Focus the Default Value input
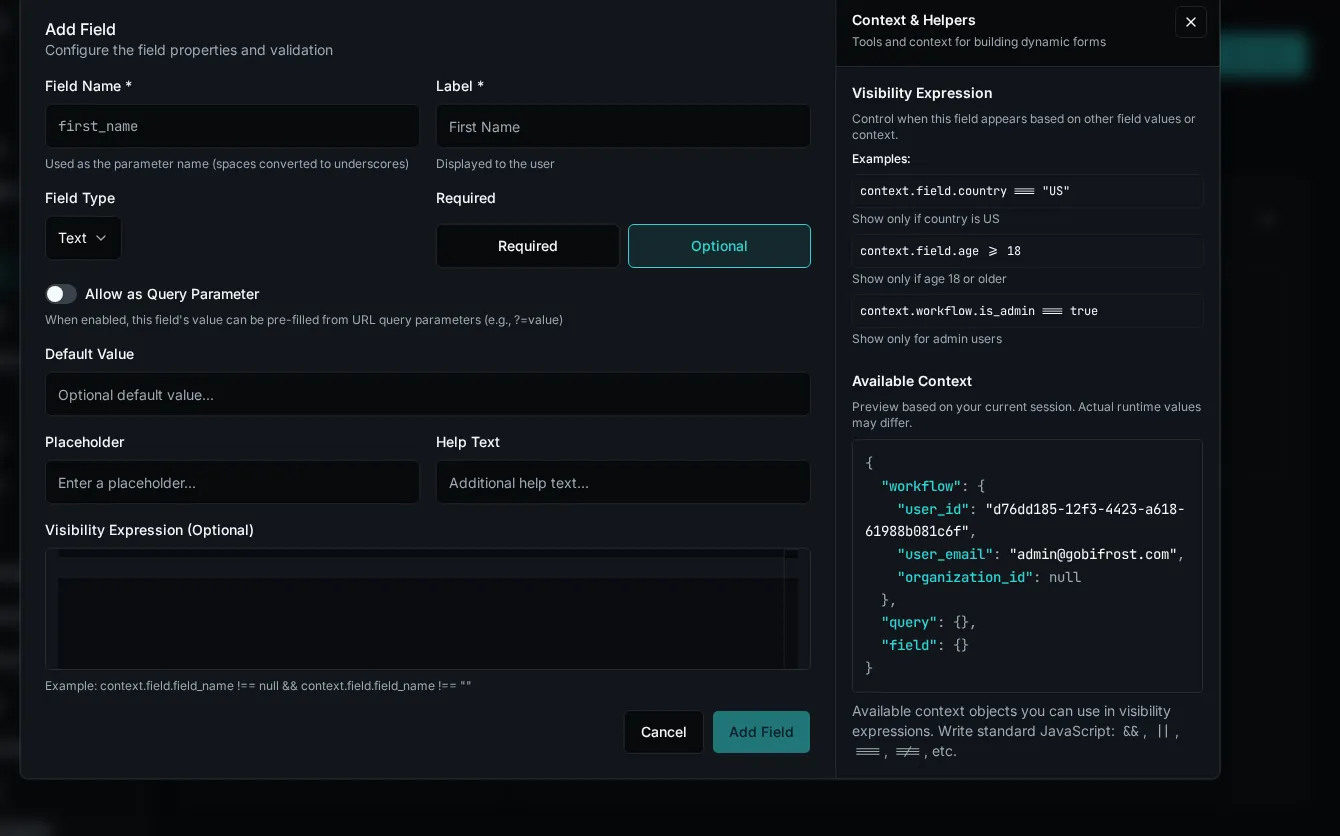This screenshot has width=1340, height=836. click(x=428, y=394)
